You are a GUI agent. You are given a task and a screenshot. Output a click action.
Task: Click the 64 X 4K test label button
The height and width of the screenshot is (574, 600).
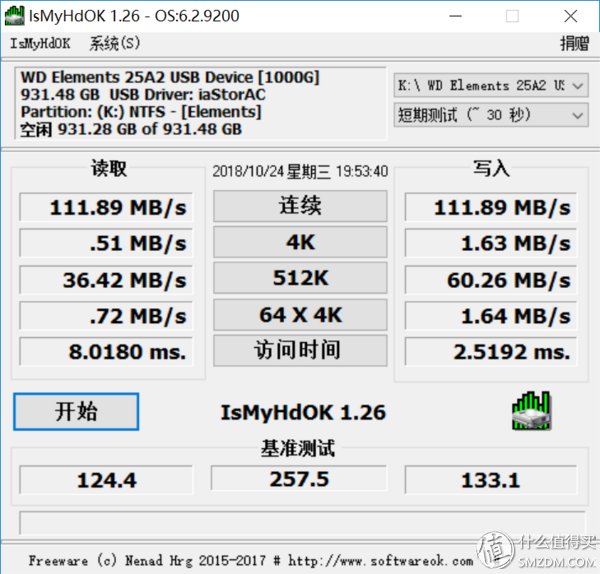tap(300, 315)
